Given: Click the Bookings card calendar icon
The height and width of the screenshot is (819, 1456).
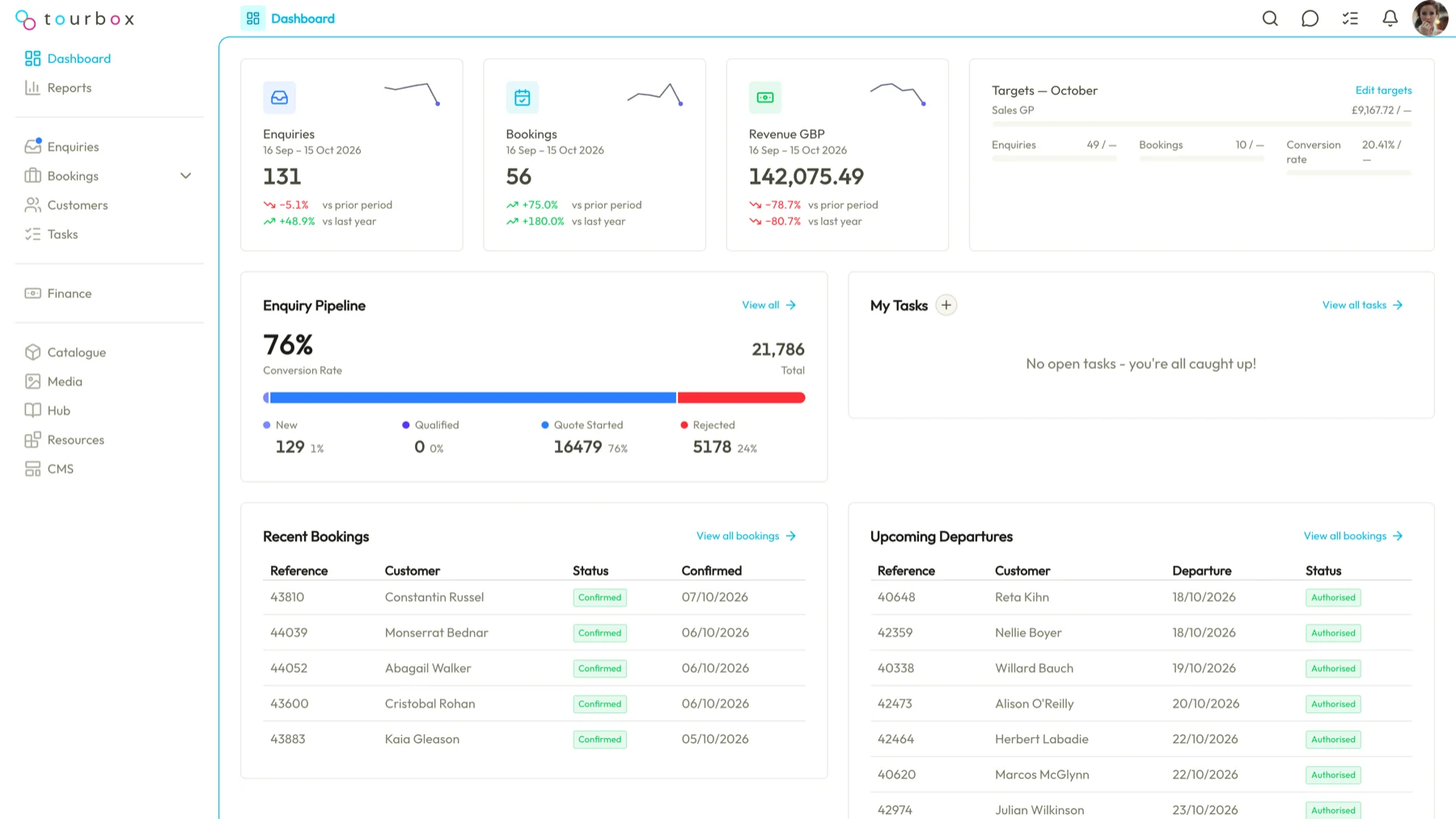Looking at the screenshot, I should tap(523, 97).
